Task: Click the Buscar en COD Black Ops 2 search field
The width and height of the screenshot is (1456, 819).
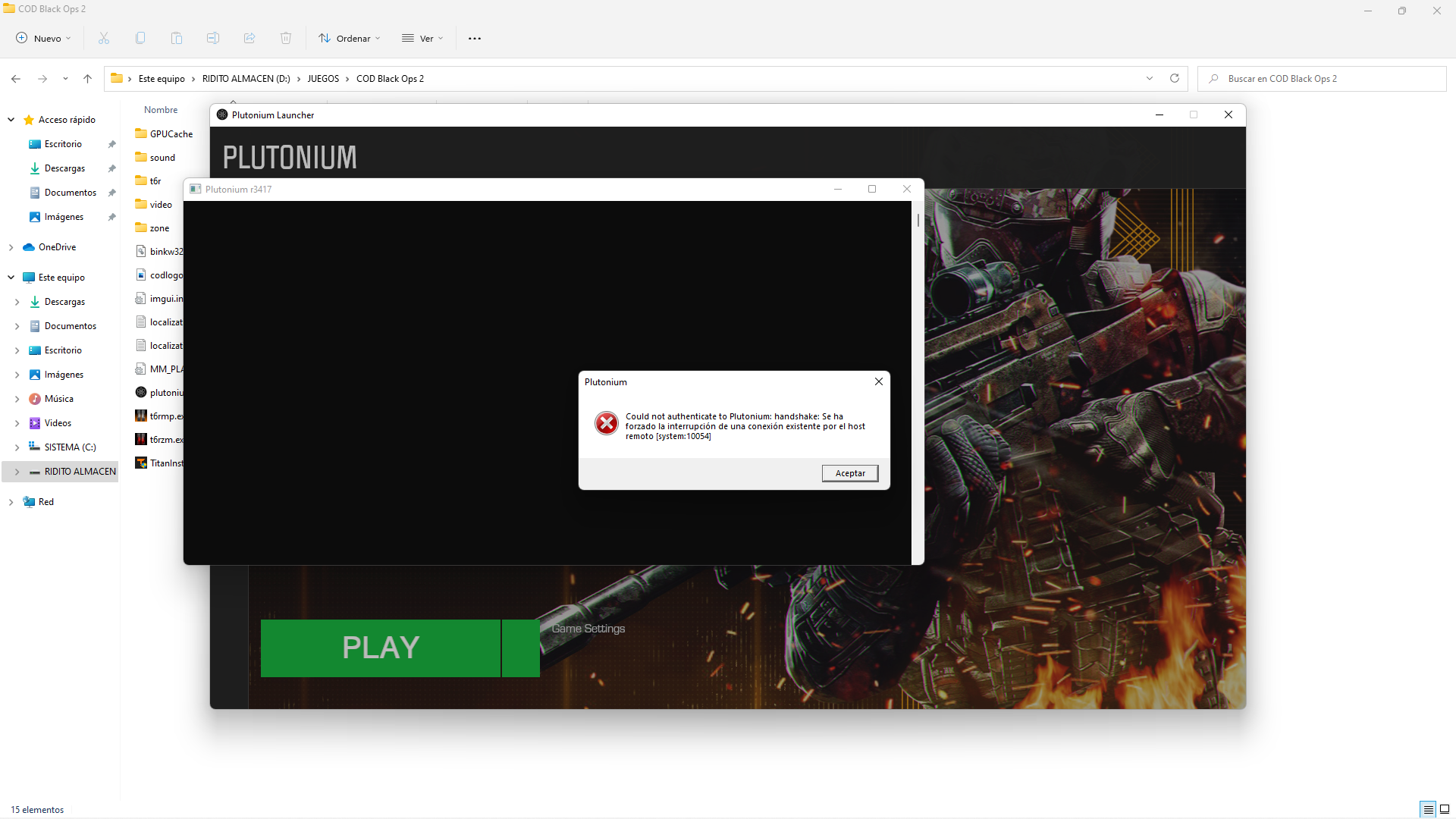Action: coord(1322,79)
